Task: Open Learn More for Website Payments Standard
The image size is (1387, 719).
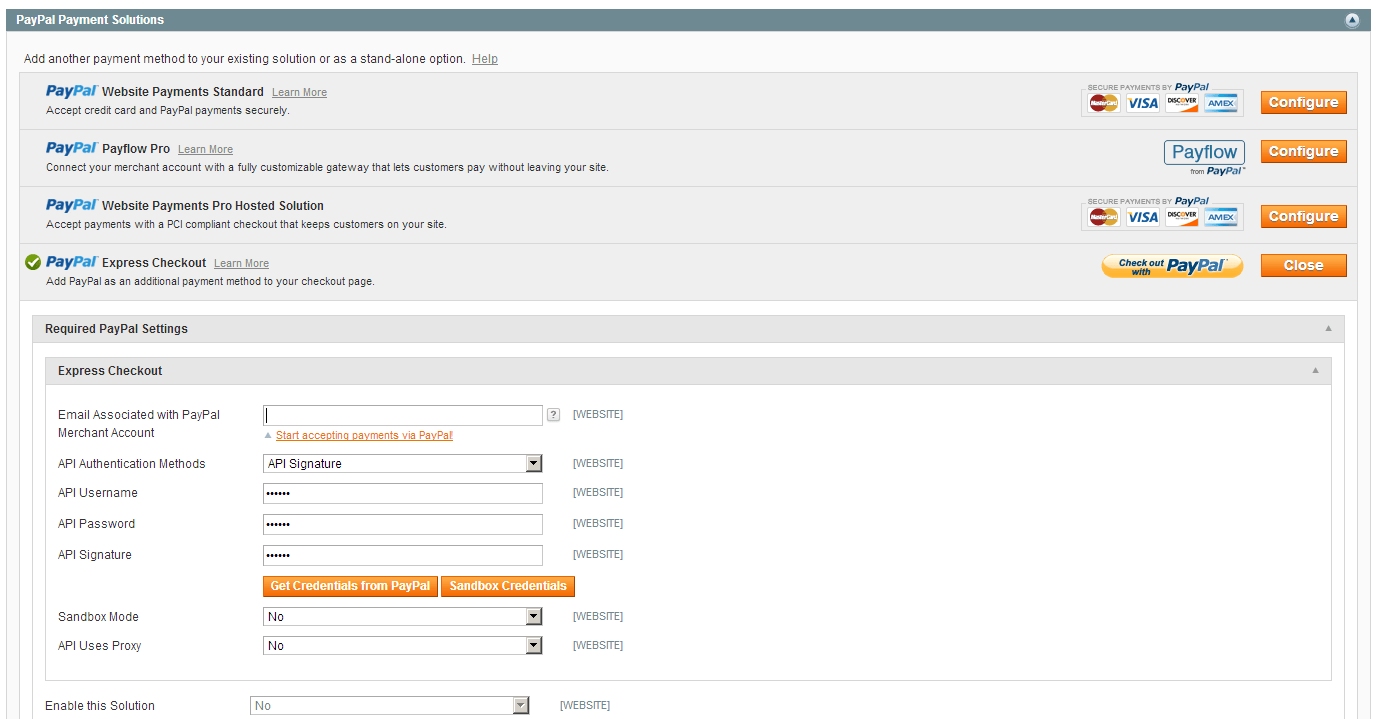Action: pos(299,92)
